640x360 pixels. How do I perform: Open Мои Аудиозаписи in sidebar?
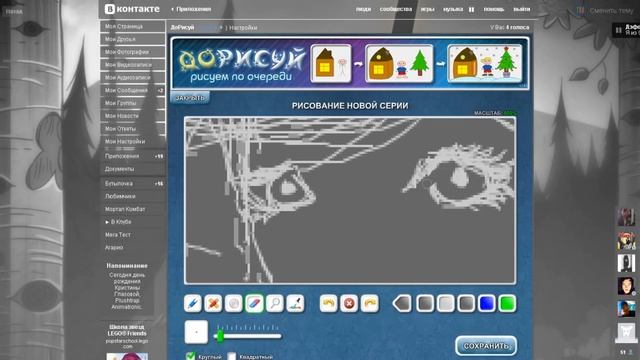coord(133,78)
